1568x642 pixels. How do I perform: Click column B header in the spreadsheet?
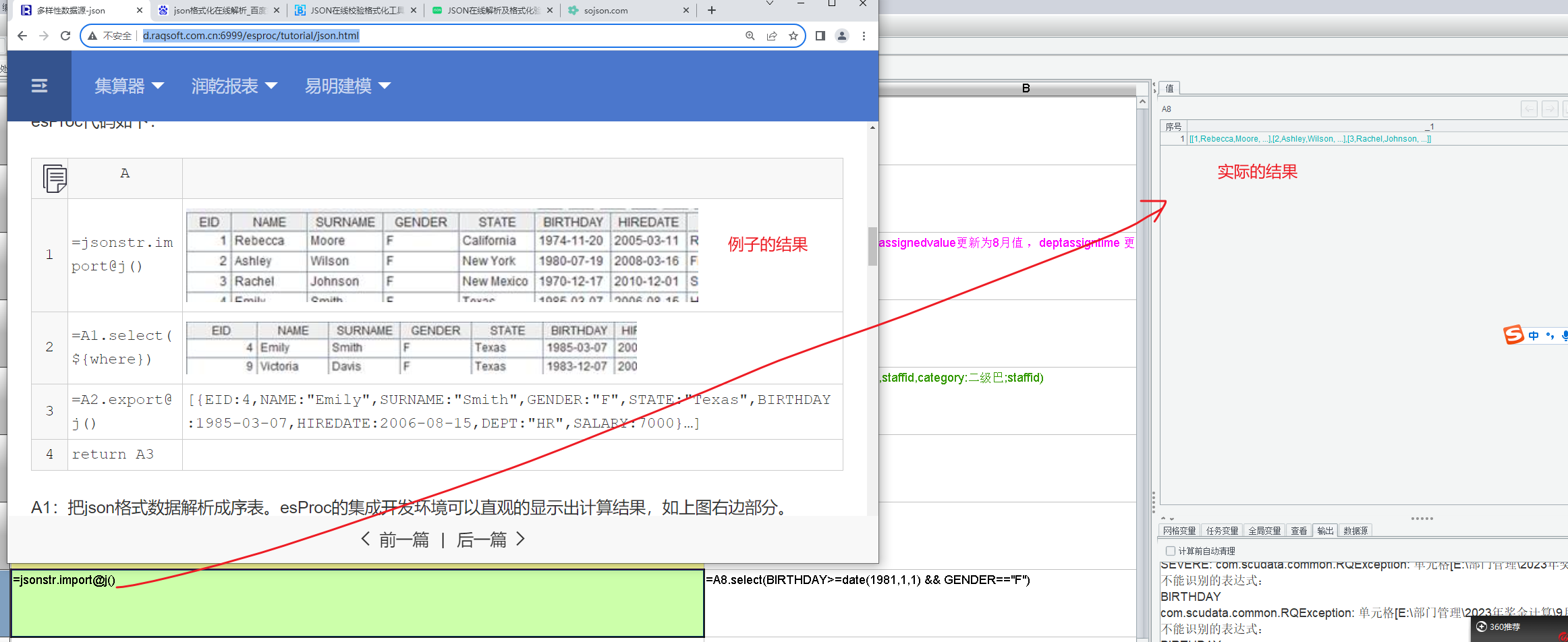[x=1026, y=88]
